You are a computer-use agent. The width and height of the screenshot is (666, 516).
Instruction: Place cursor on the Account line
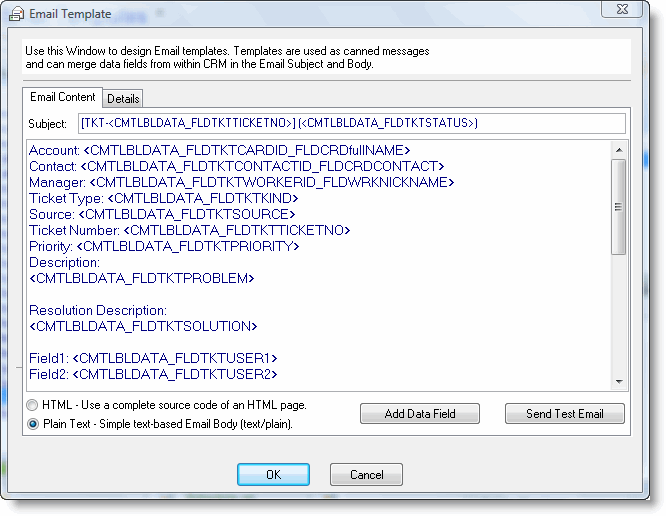(220, 150)
